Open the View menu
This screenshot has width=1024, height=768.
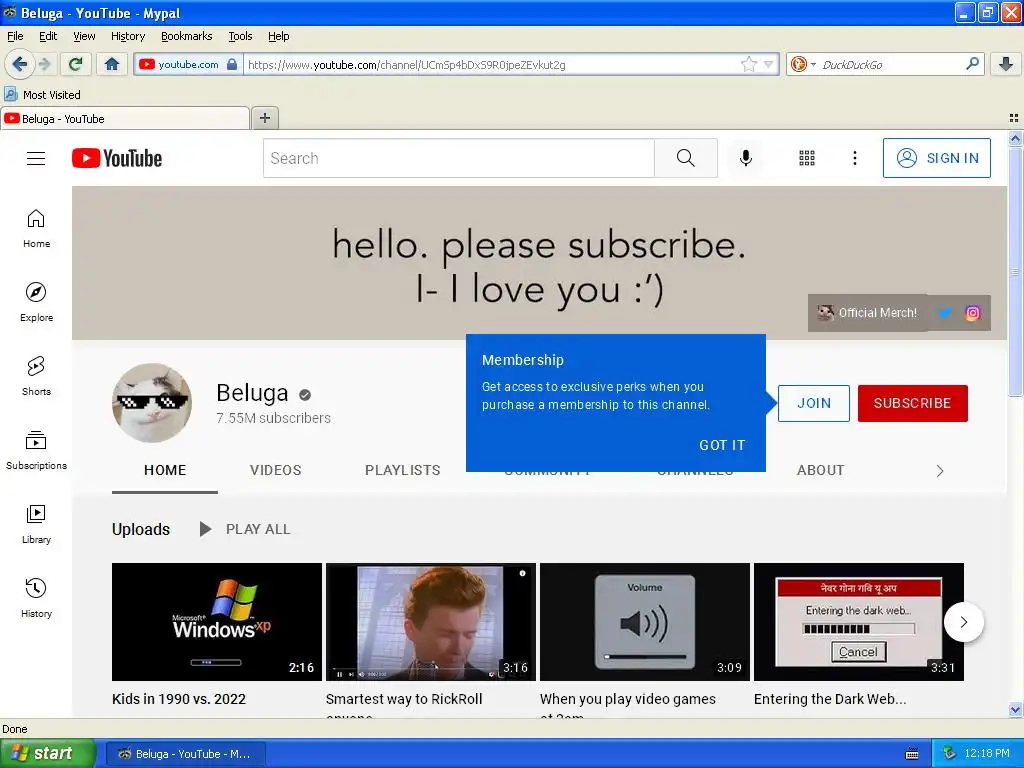84,36
